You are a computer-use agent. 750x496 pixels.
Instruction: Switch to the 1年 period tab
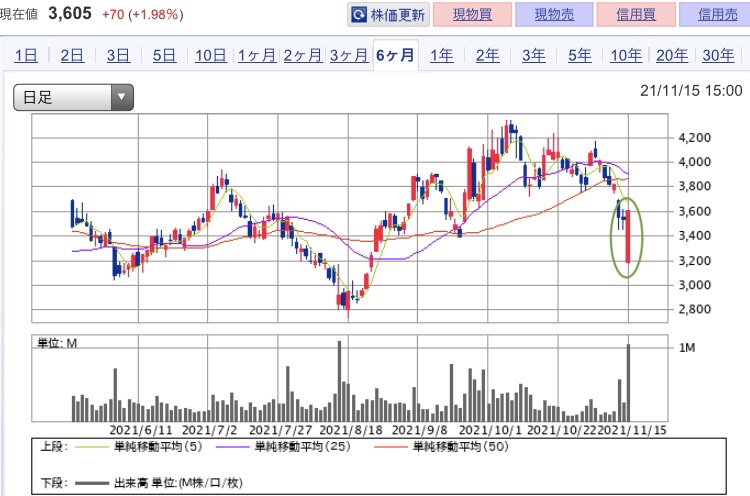(x=441, y=55)
